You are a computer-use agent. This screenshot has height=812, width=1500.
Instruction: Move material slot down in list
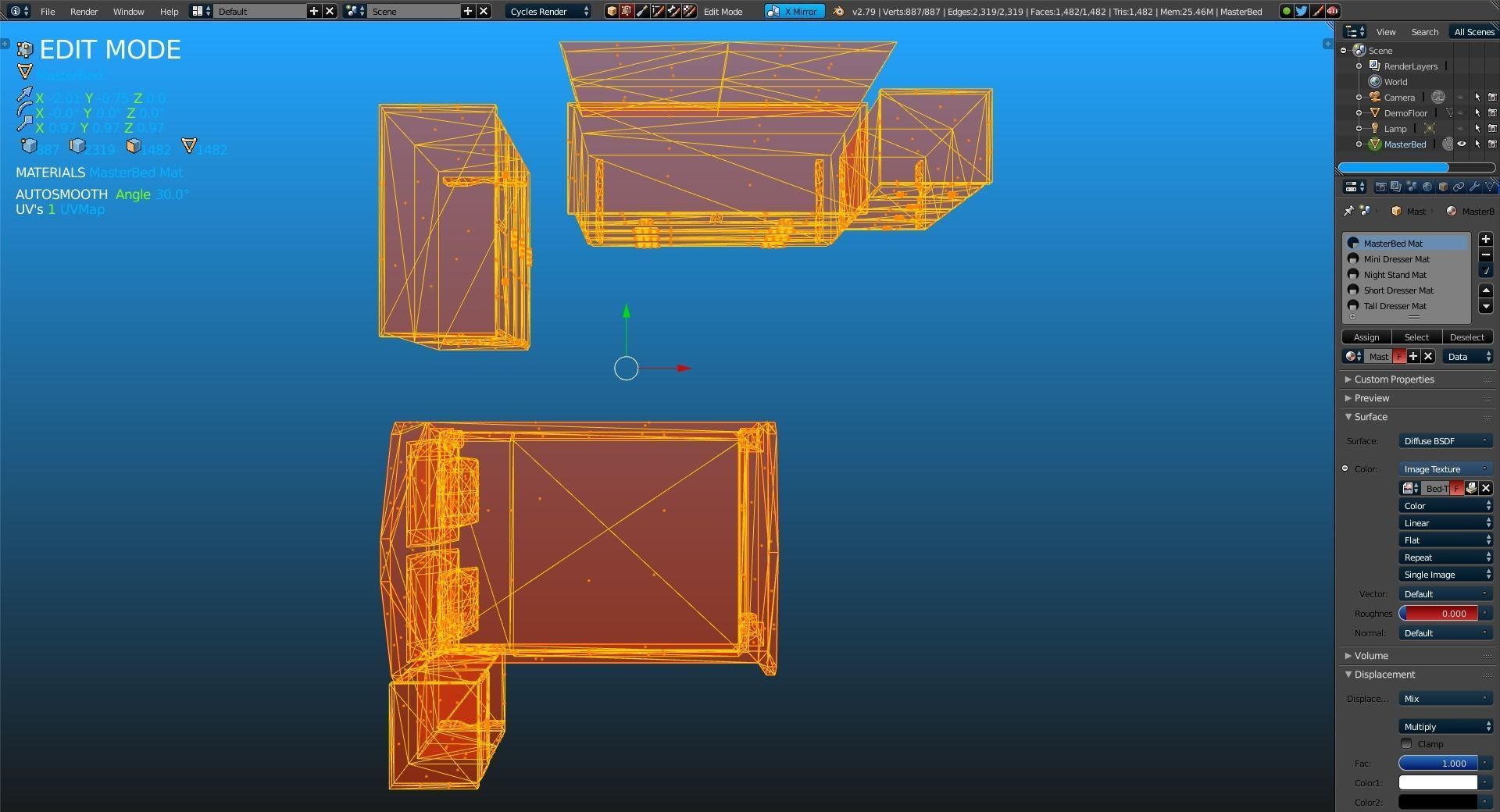(x=1486, y=306)
